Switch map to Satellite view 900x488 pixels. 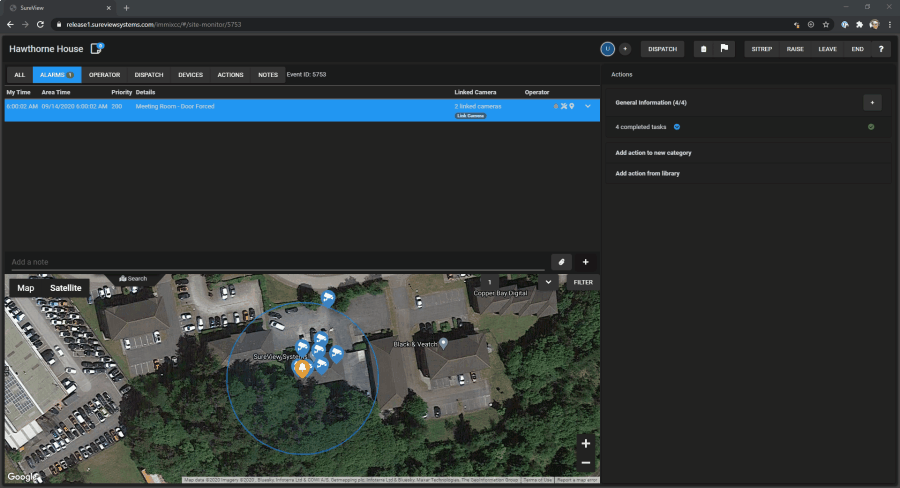65,288
